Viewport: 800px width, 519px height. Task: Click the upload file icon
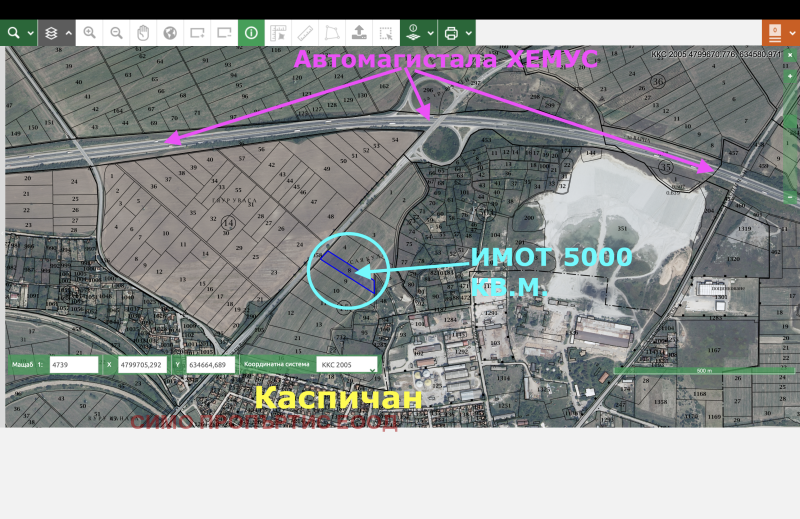[x=359, y=32]
